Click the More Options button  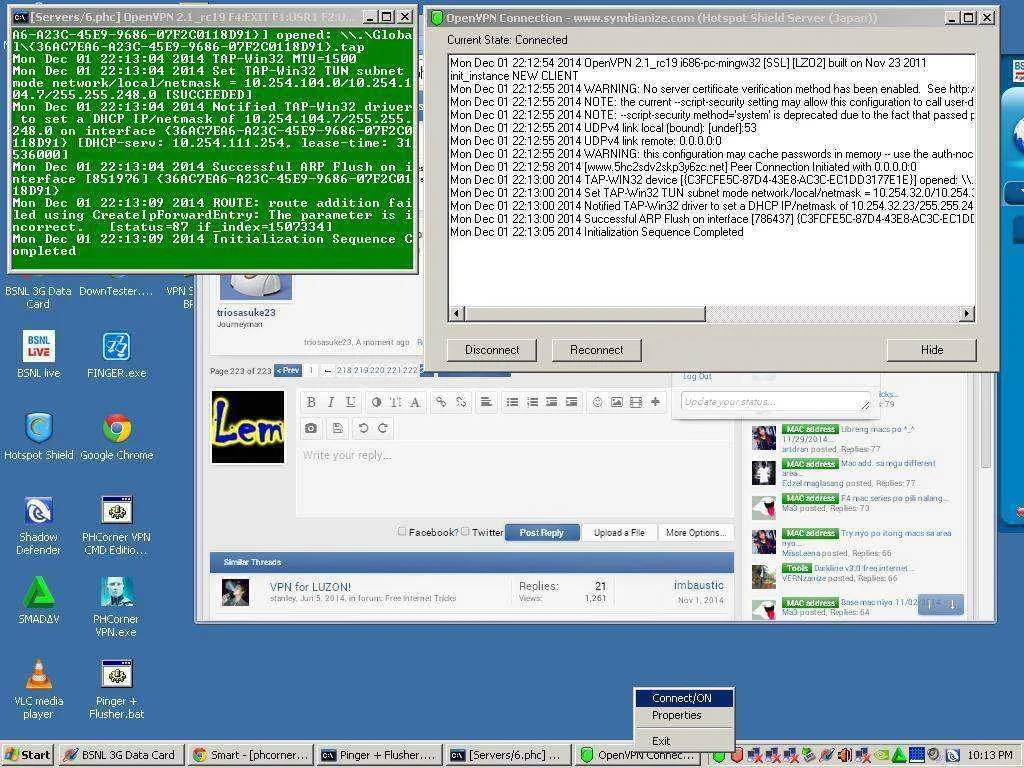[696, 533]
